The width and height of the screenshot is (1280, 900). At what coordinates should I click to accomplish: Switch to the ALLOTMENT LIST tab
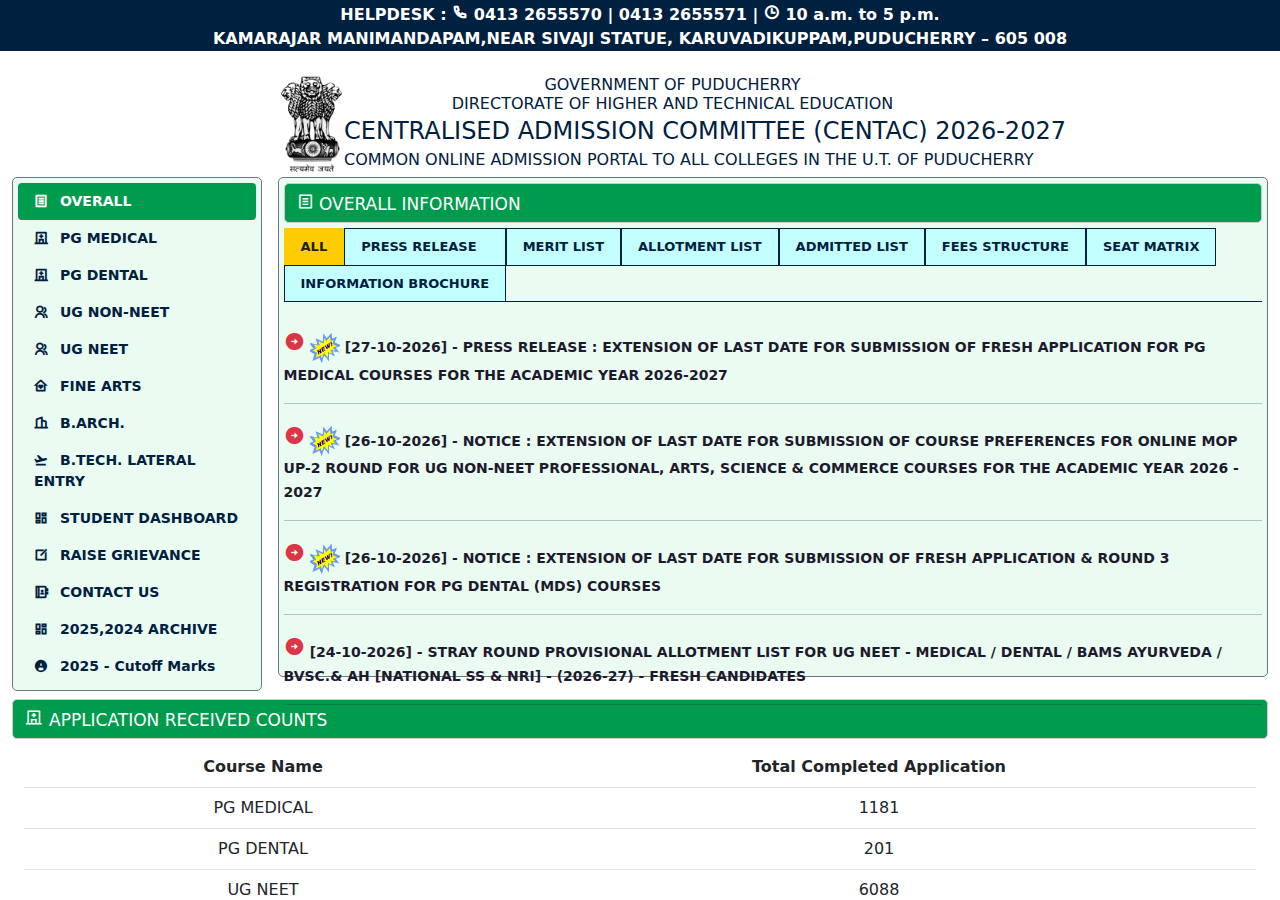[700, 247]
